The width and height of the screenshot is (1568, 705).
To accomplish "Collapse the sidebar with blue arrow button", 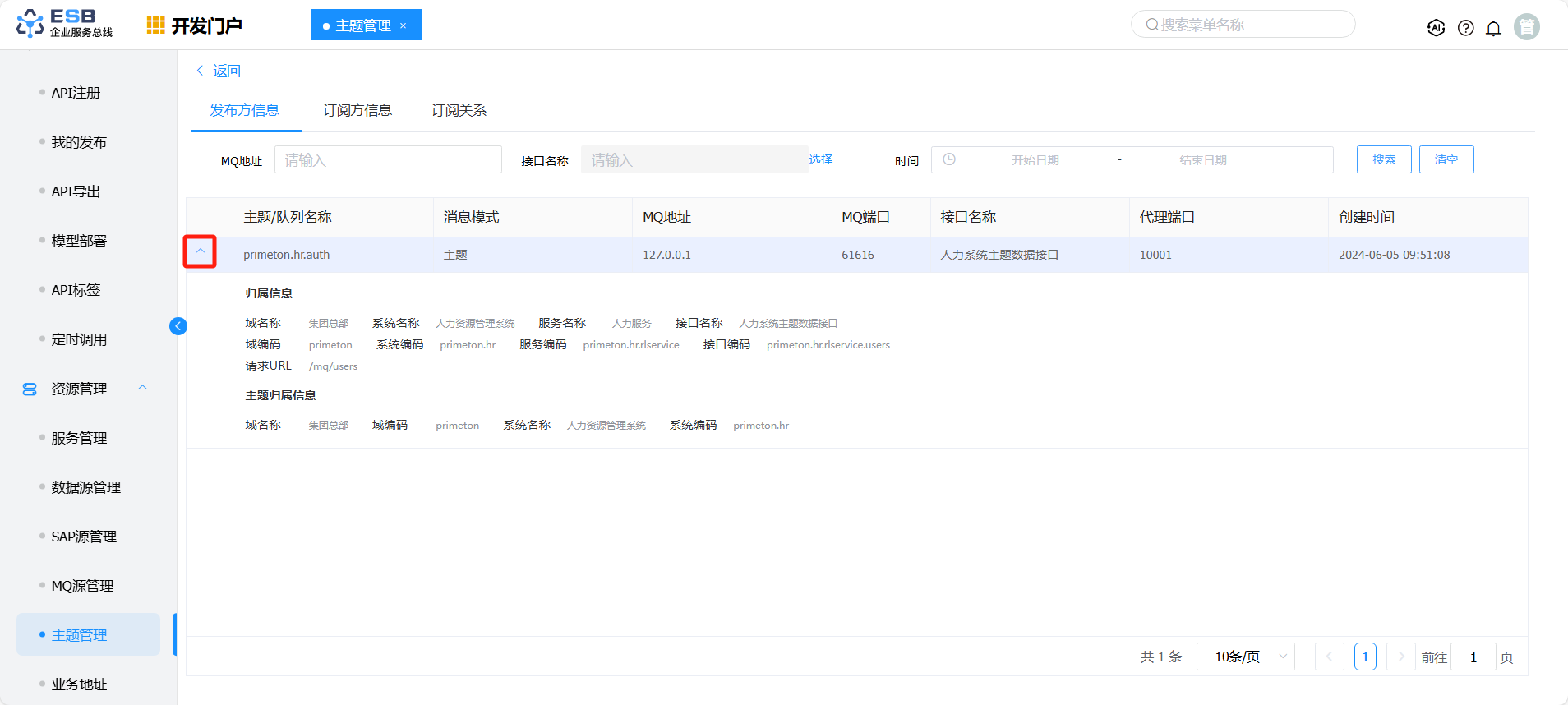I will (x=178, y=326).
